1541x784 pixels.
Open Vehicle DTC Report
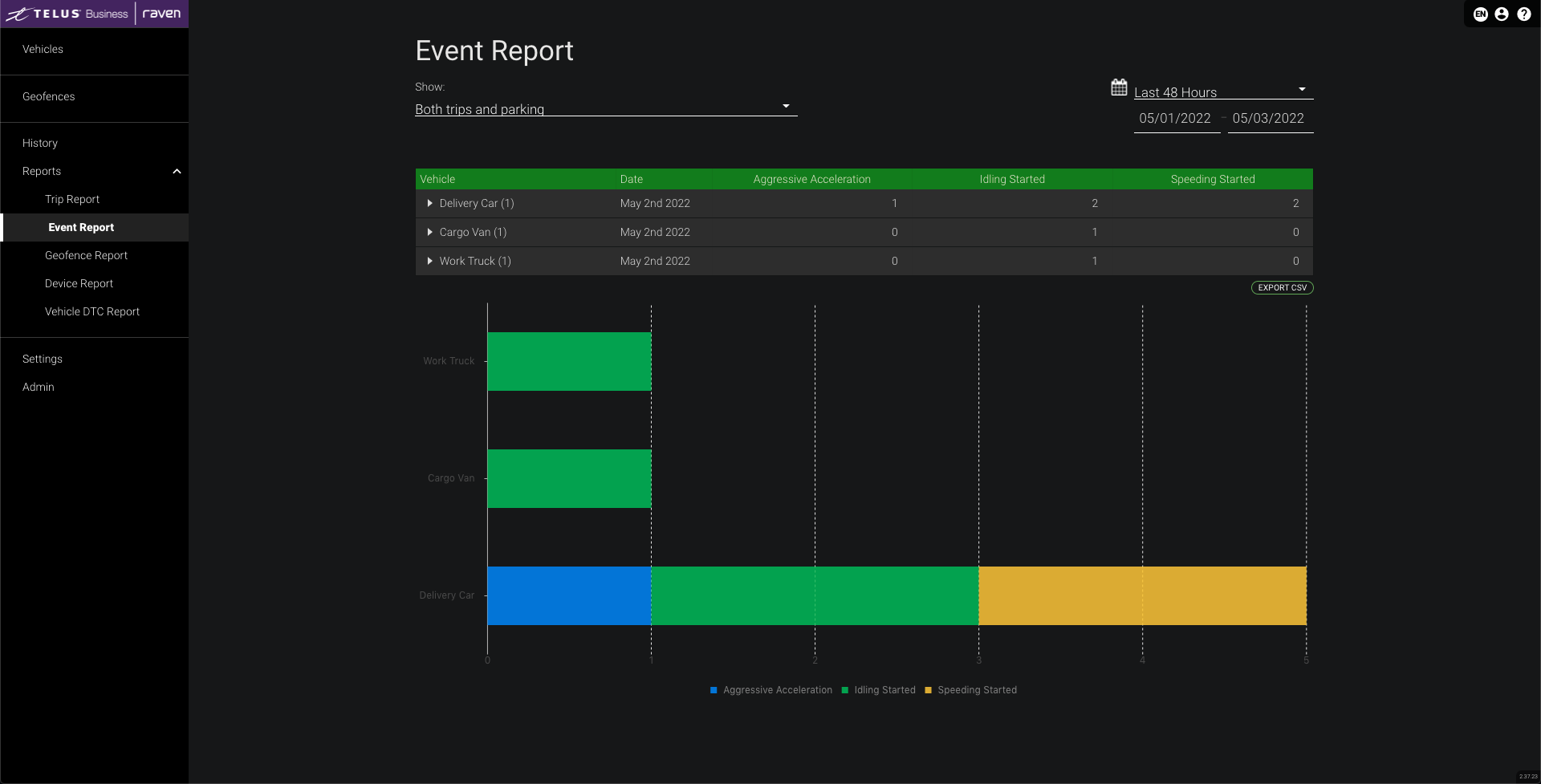pos(92,311)
